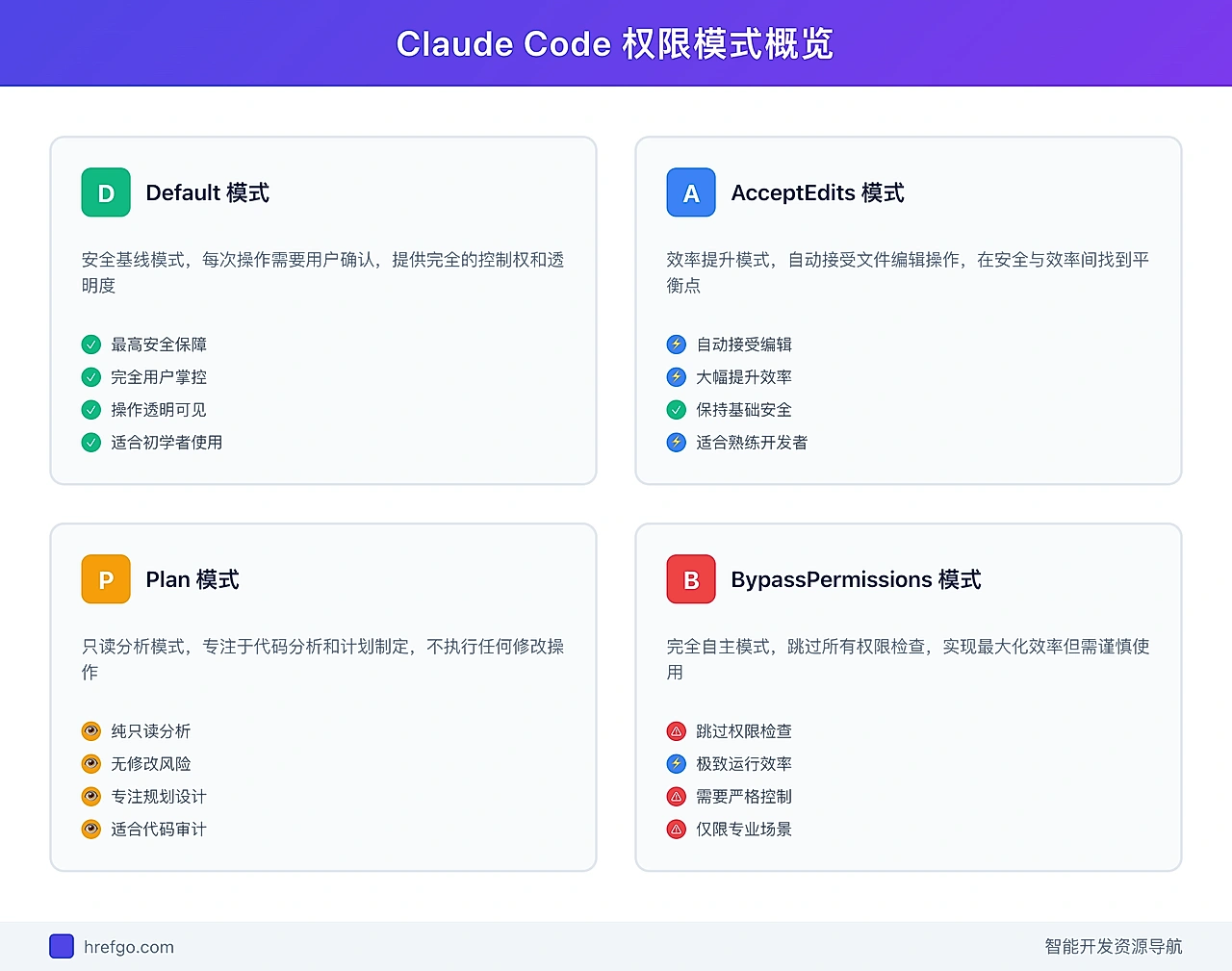
Task: Click the warning icon beside 需要严格控制
Action: point(677,797)
